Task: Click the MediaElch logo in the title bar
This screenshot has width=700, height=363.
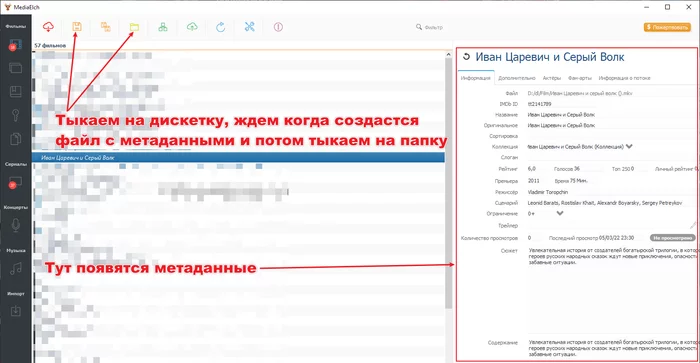Action: 7,7
